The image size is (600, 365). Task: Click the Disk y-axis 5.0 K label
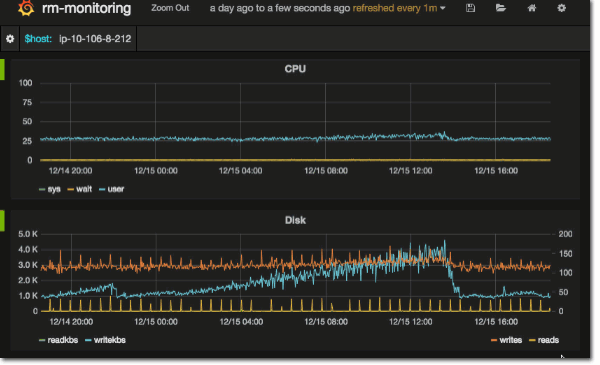(28, 234)
